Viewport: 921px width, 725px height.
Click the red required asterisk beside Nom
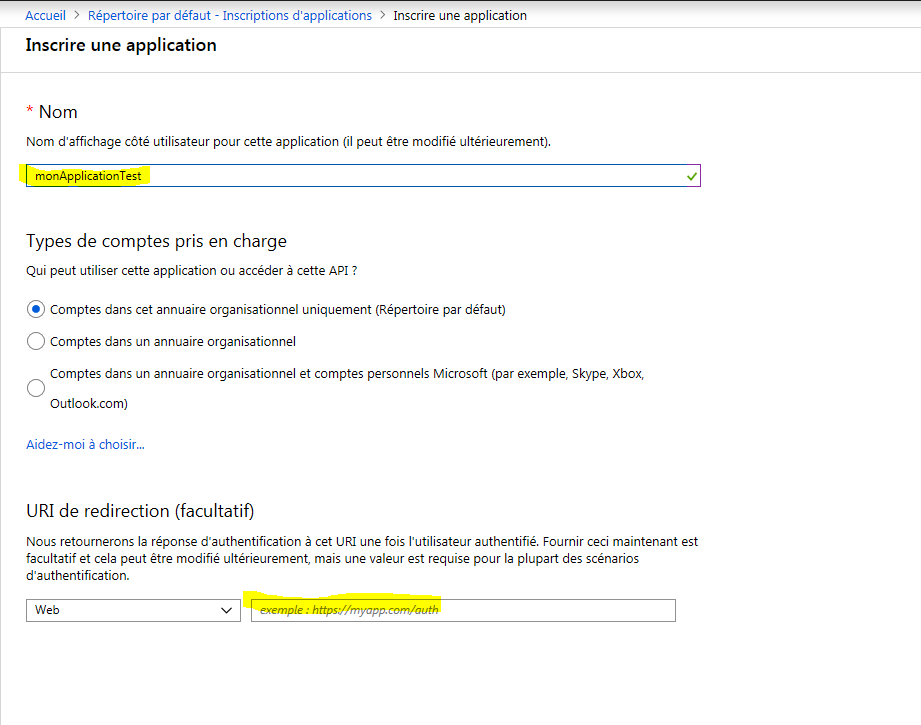coord(29,110)
